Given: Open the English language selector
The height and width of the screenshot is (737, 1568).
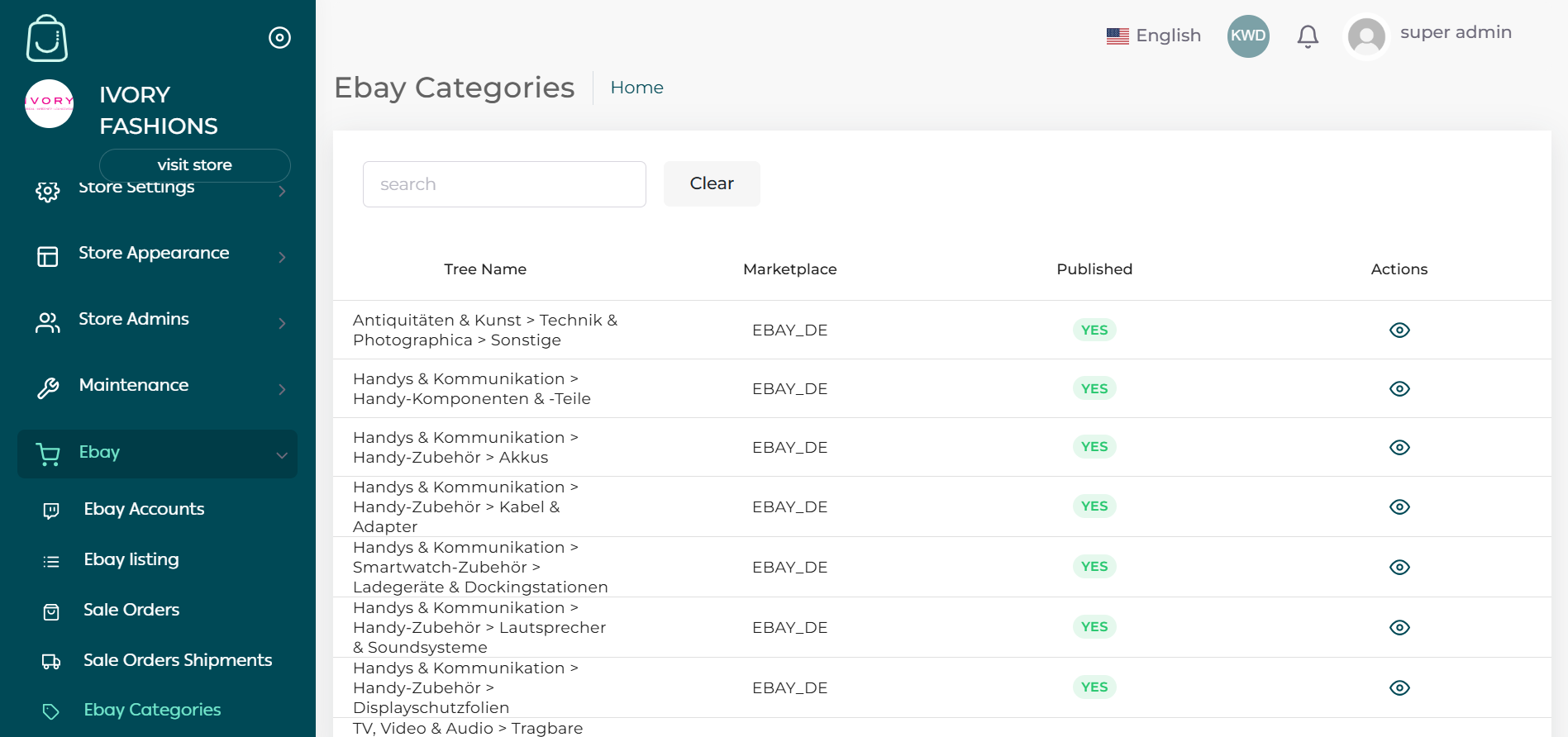Looking at the screenshot, I should pyautogui.click(x=1154, y=36).
